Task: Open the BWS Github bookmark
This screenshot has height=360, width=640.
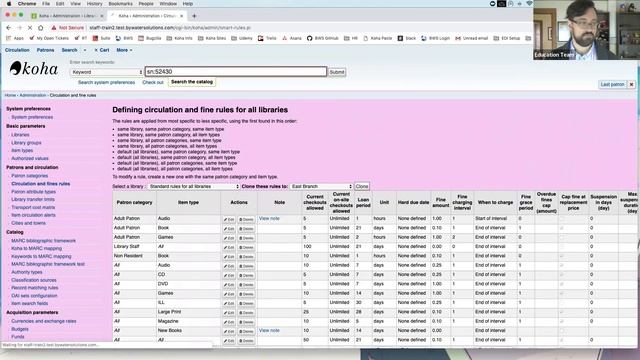Action: click(x=322, y=38)
